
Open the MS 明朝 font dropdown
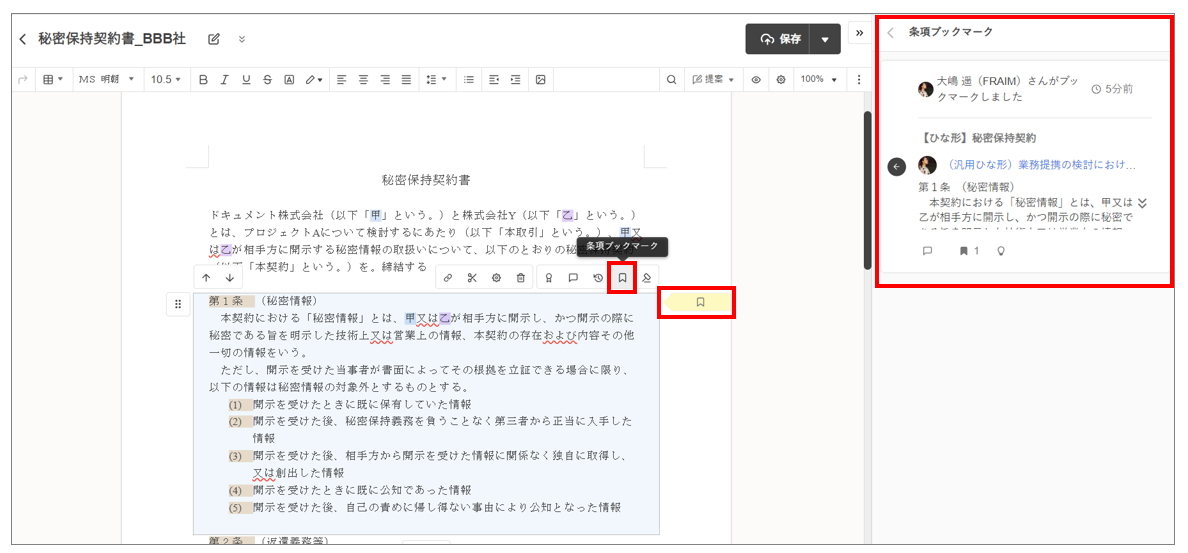click(106, 80)
